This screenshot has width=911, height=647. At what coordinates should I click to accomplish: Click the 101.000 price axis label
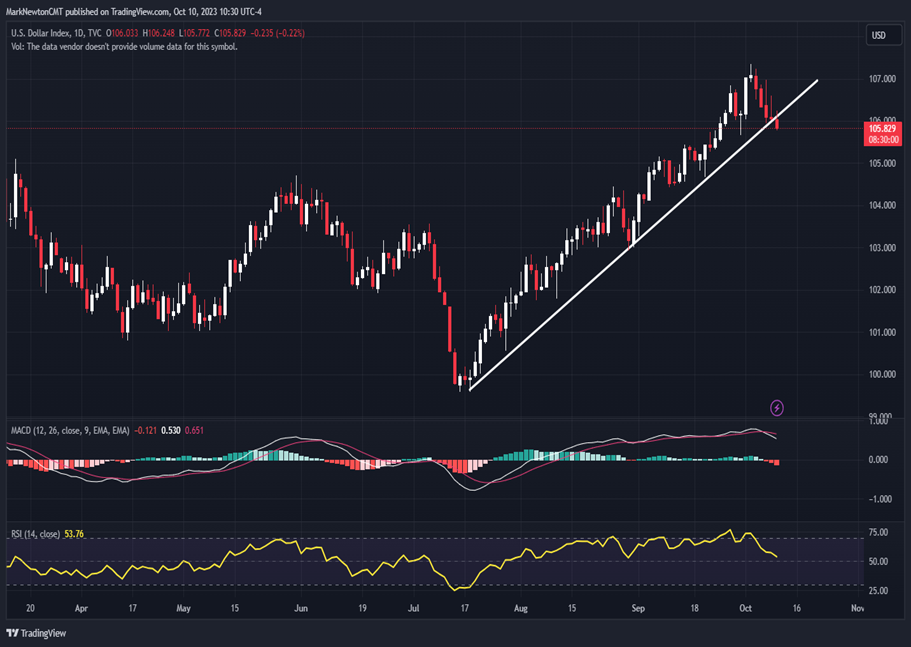tap(882, 332)
